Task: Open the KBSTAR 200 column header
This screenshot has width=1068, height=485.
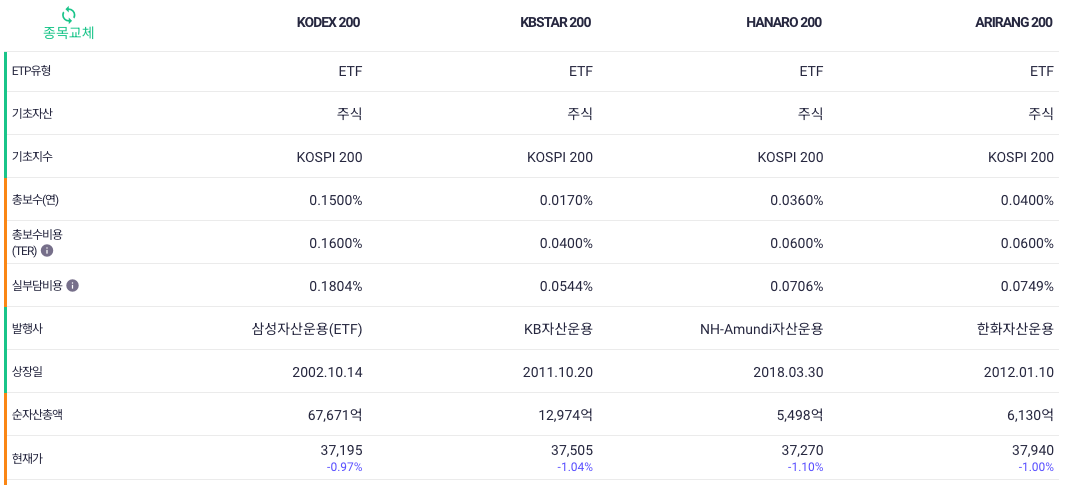Action: (555, 22)
